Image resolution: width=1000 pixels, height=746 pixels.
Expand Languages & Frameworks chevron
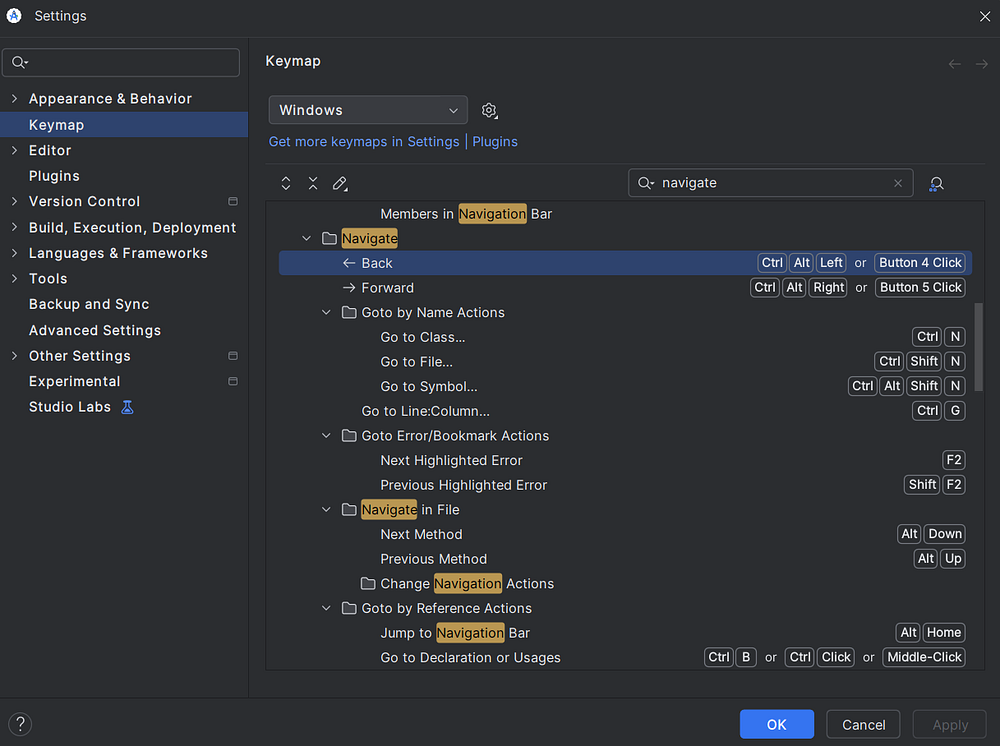(x=15, y=253)
